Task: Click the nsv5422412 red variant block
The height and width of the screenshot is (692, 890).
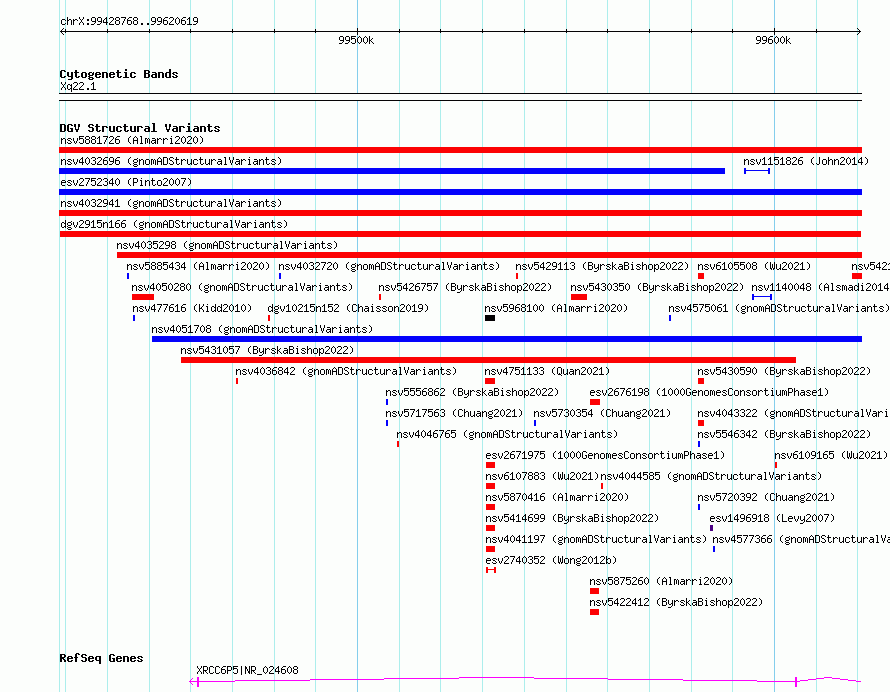Action: tap(594, 612)
